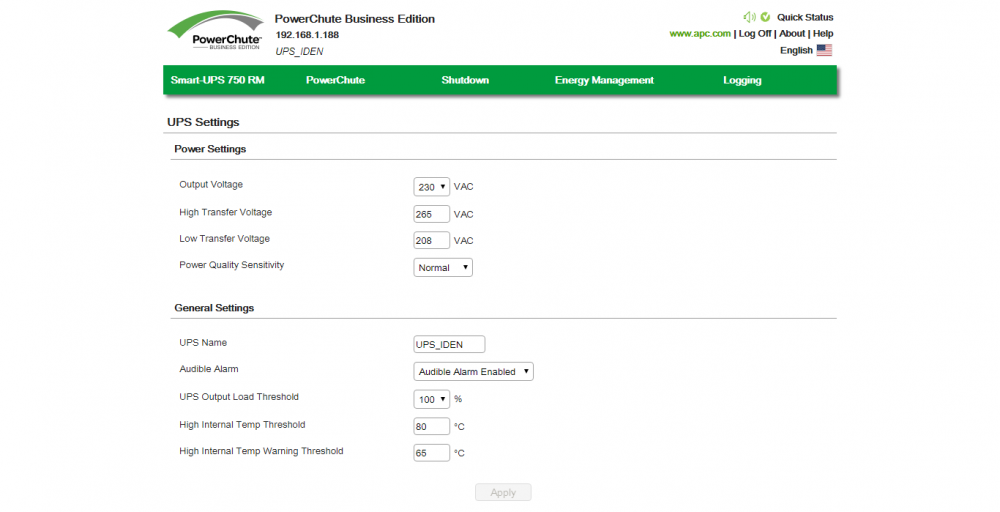The height and width of the screenshot is (512, 1000).
Task: Click the UPS Name input field
Action: coord(449,344)
